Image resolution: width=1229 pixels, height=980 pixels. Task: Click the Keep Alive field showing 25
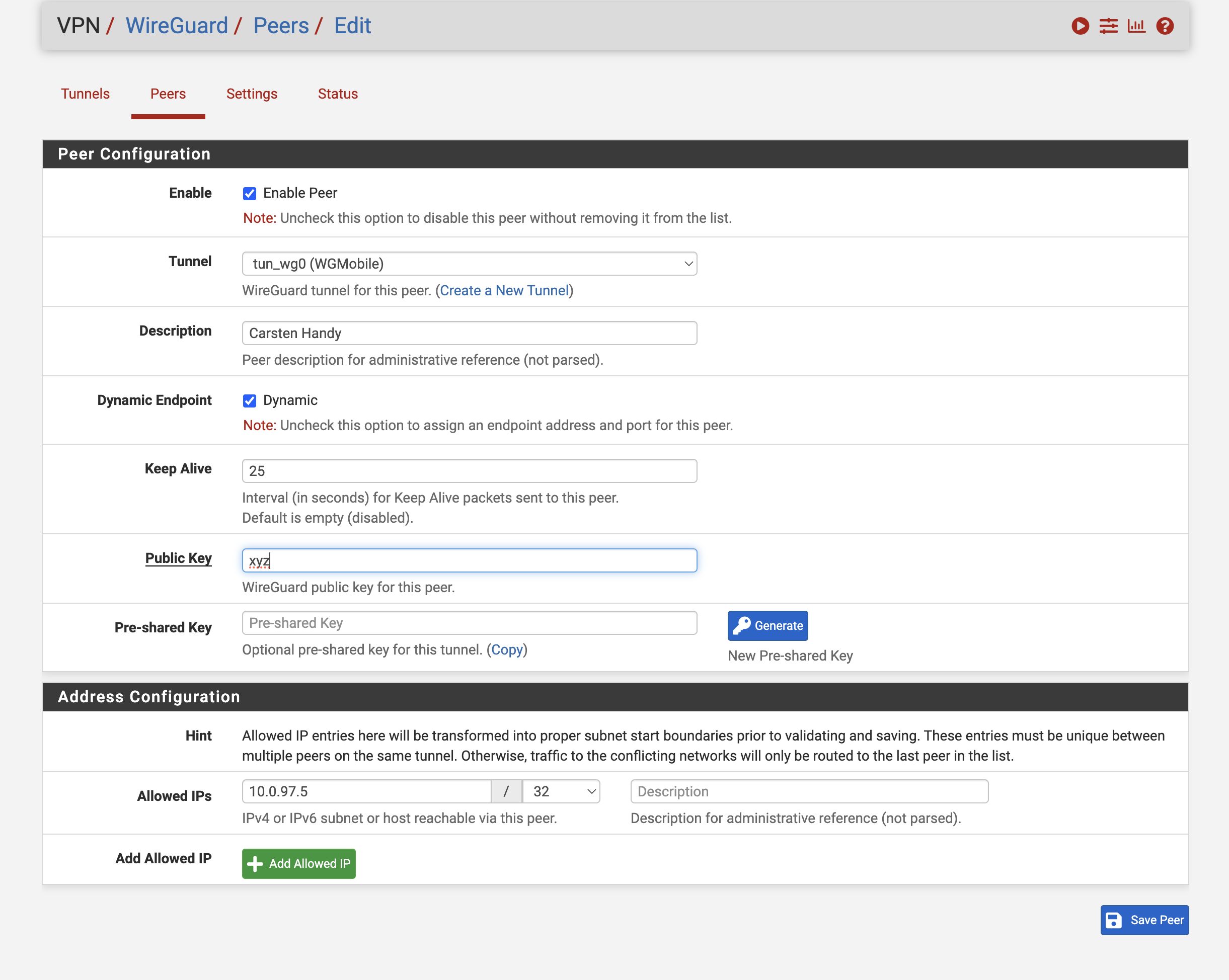(469, 471)
